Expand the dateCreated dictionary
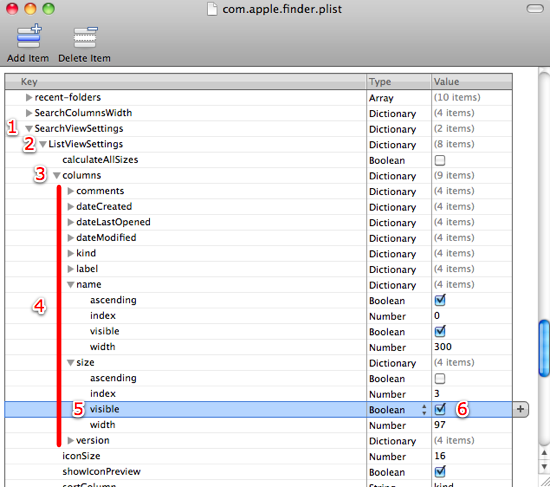 click(x=71, y=207)
